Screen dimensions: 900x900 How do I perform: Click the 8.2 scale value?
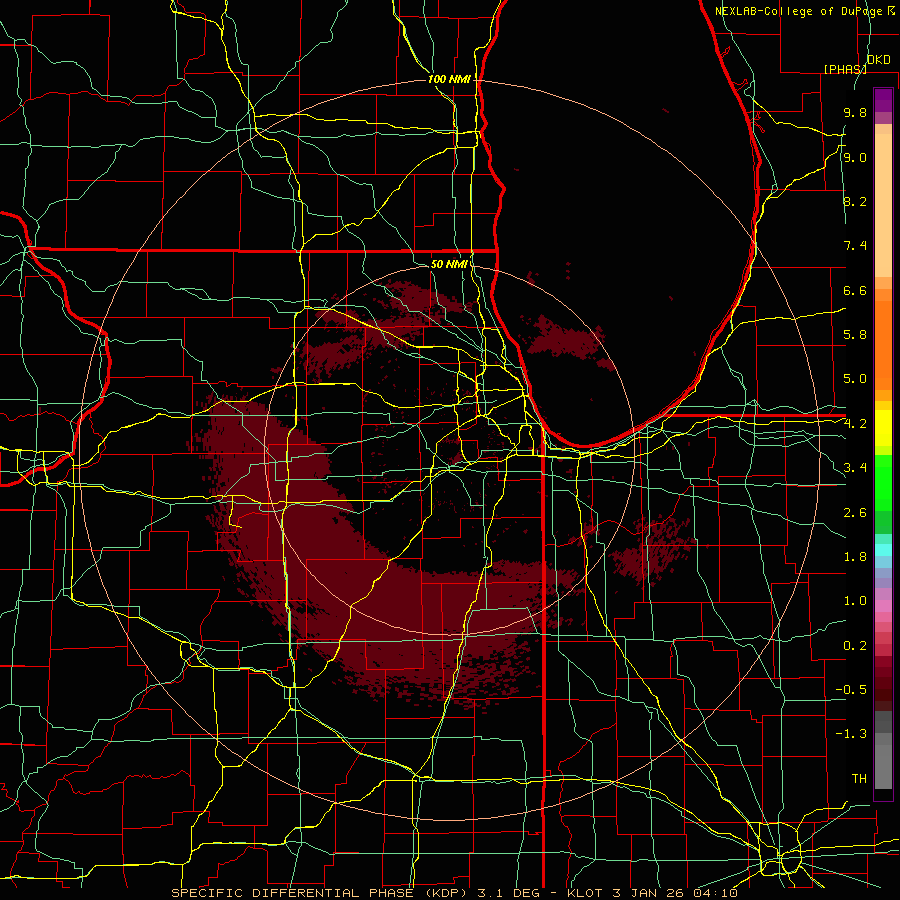tap(855, 201)
